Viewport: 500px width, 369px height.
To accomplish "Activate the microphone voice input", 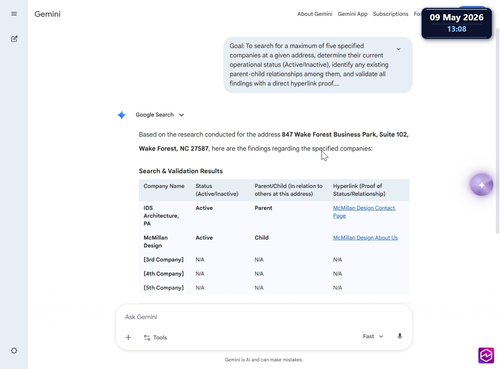I will tap(400, 336).
